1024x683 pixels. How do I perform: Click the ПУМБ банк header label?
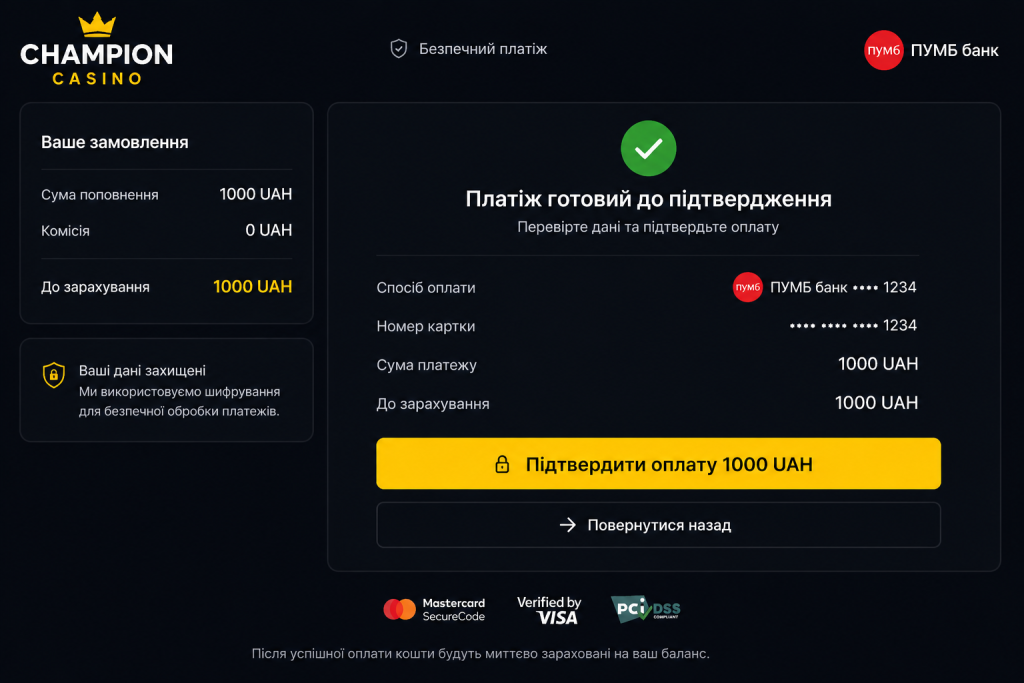pos(954,50)
